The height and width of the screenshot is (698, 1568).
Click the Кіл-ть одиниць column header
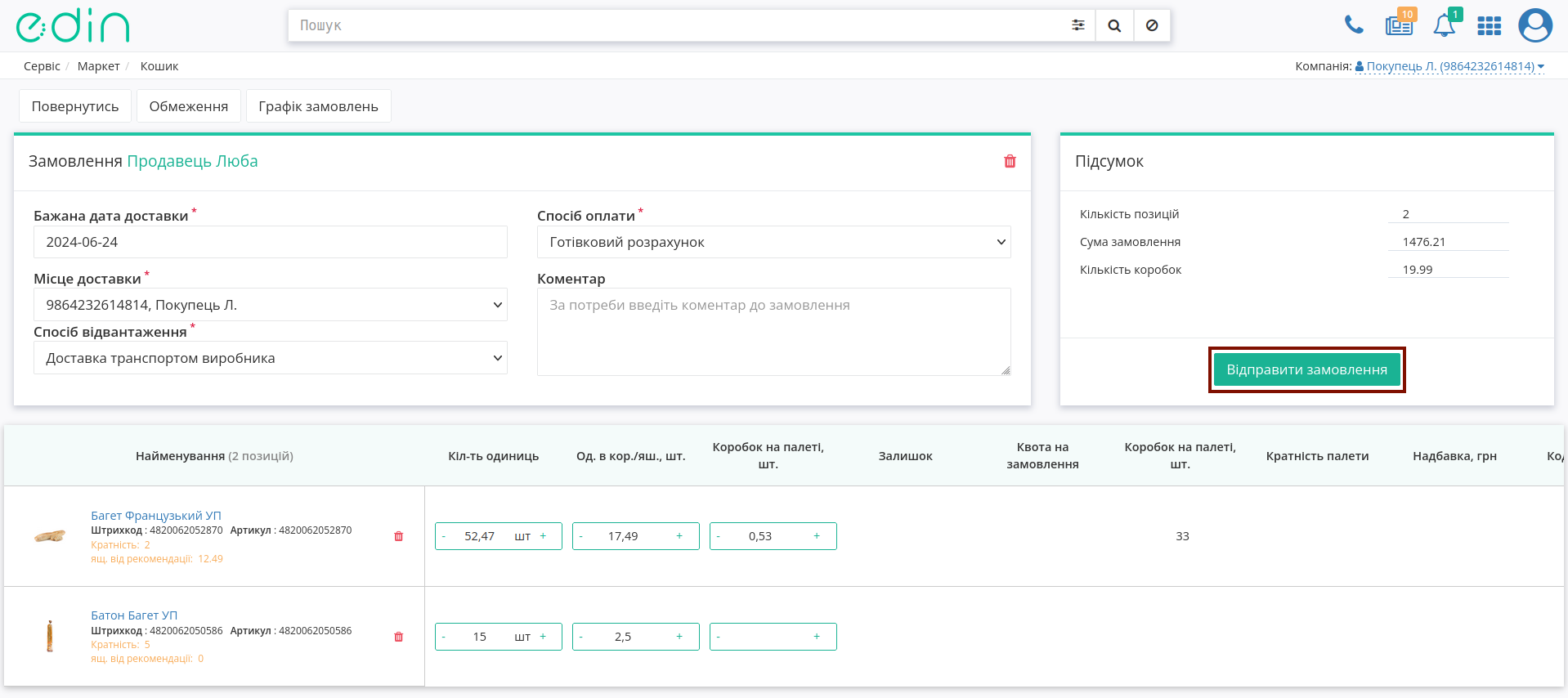pos(494,456)
